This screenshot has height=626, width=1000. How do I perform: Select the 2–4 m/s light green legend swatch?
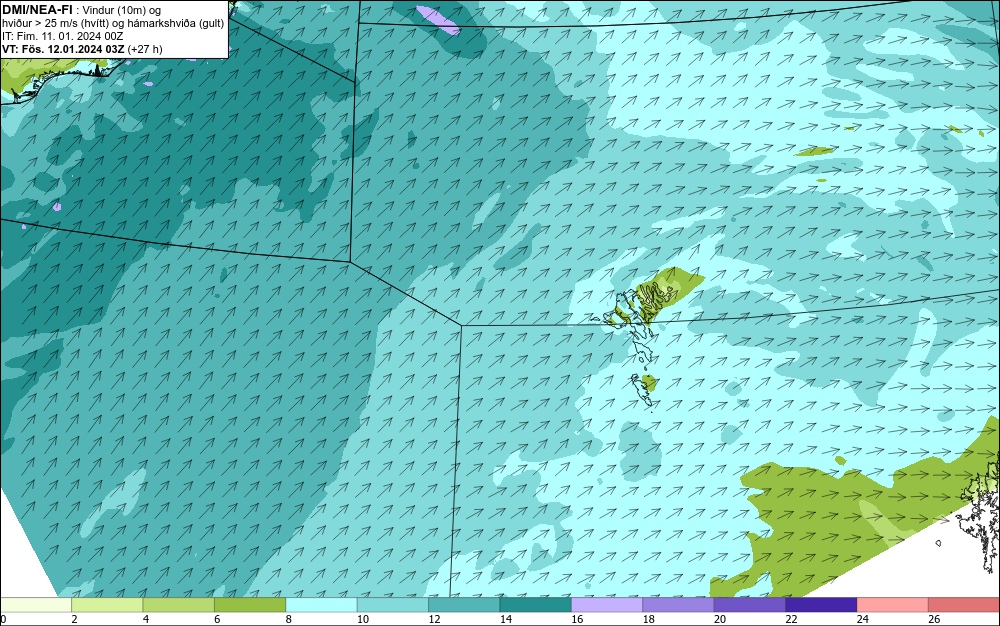click(107, 604)
